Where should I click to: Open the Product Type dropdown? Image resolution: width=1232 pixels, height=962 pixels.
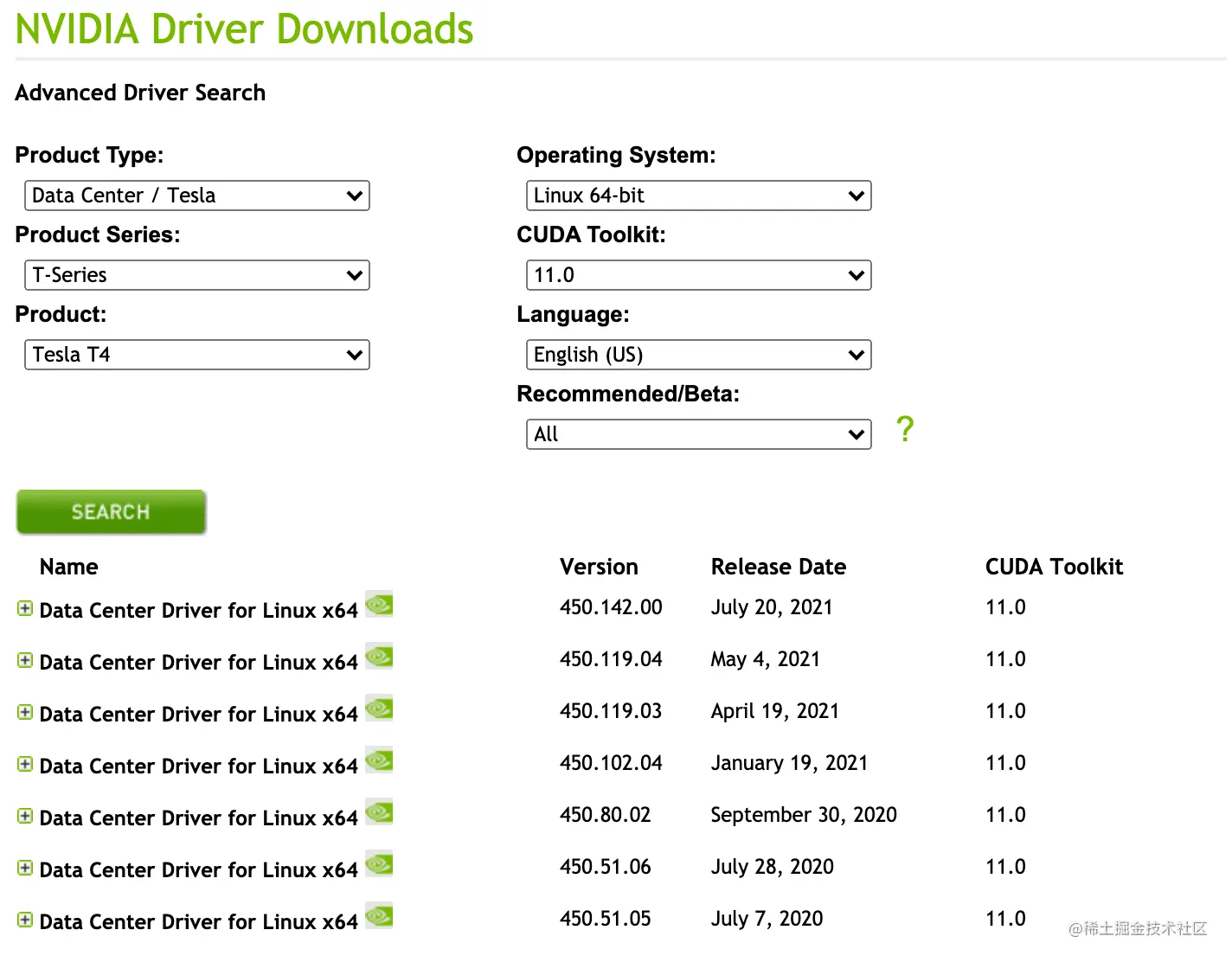pyautogui.click(x=197, y=196)
